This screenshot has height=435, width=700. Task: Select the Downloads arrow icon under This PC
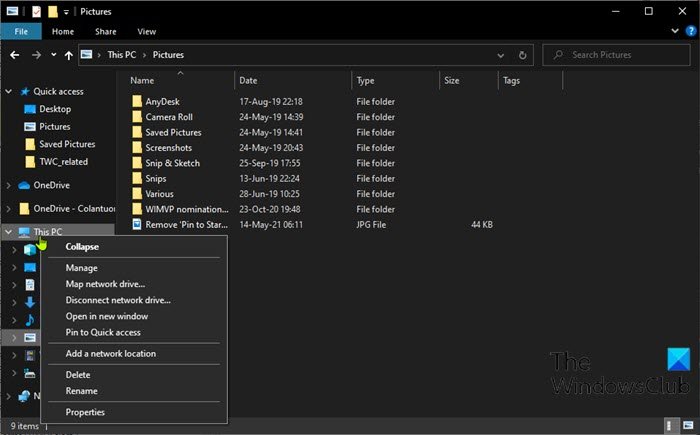[30, 302]
